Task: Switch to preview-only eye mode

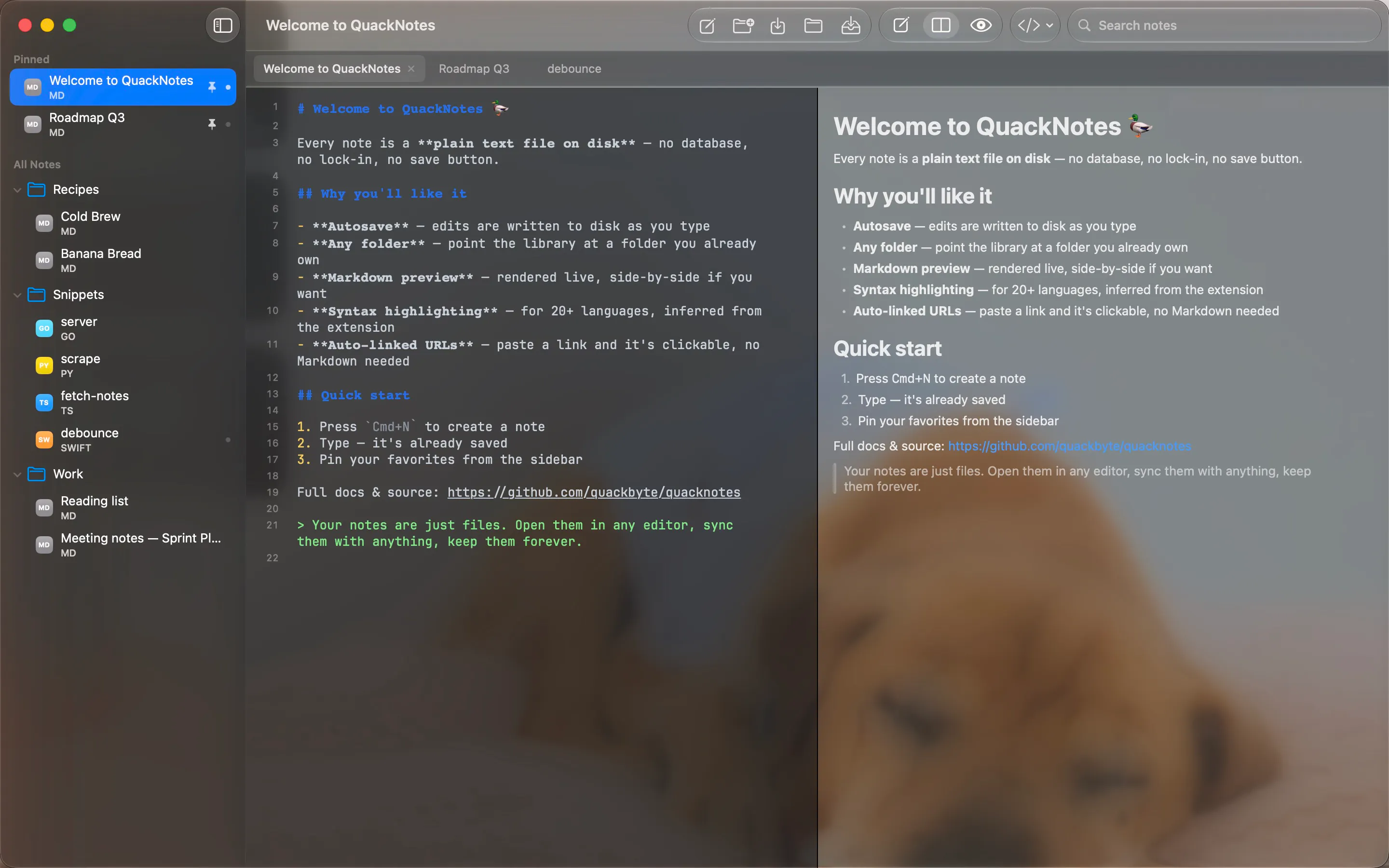Action: 981,25
